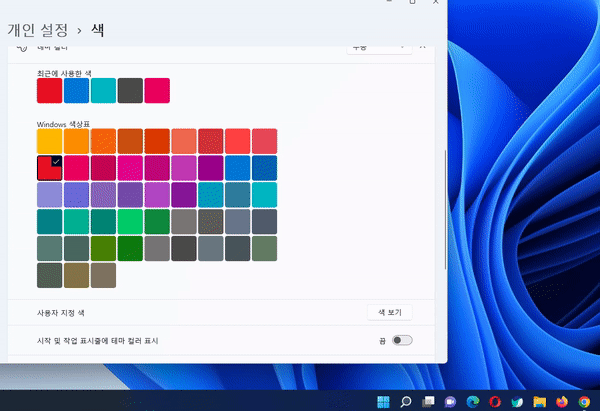The width and height of the screenshot is (600, 411).
Task: Open File Explorer from the taskbar
Action: click(540, 401)
